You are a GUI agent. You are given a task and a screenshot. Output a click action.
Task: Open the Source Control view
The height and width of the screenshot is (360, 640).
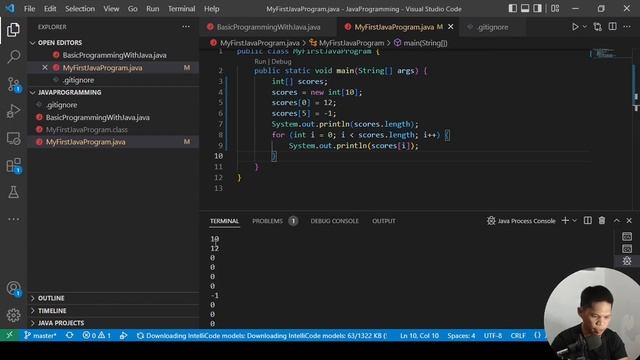tap(13, 84)
